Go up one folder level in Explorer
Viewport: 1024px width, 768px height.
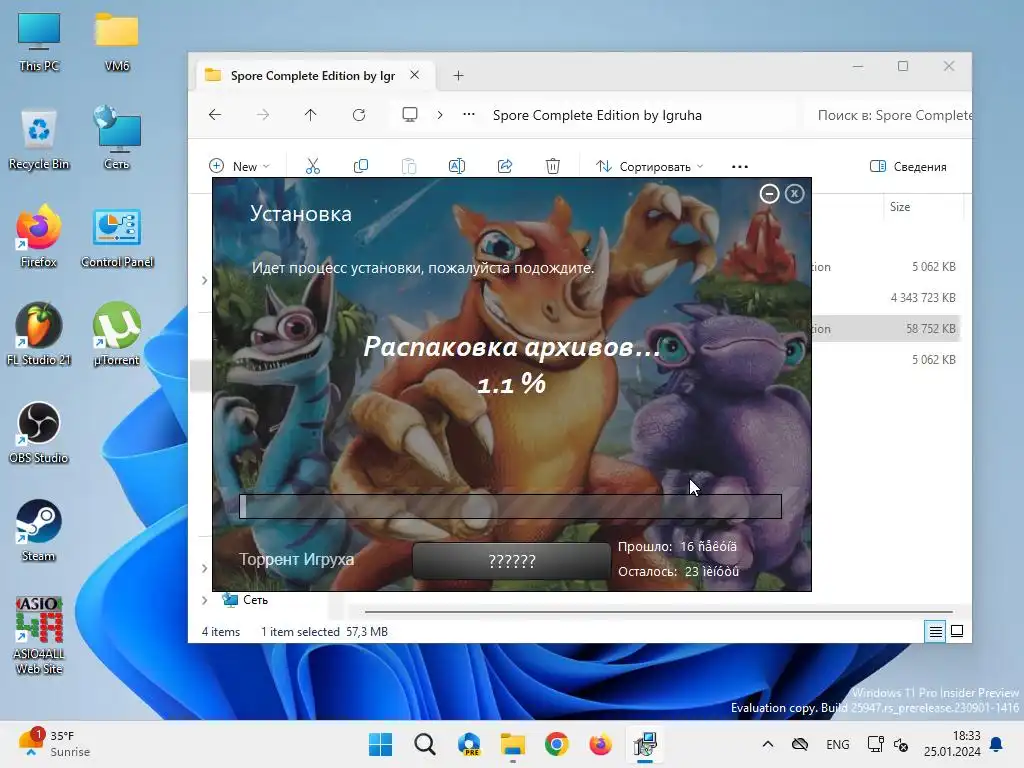tap(310, 115)
